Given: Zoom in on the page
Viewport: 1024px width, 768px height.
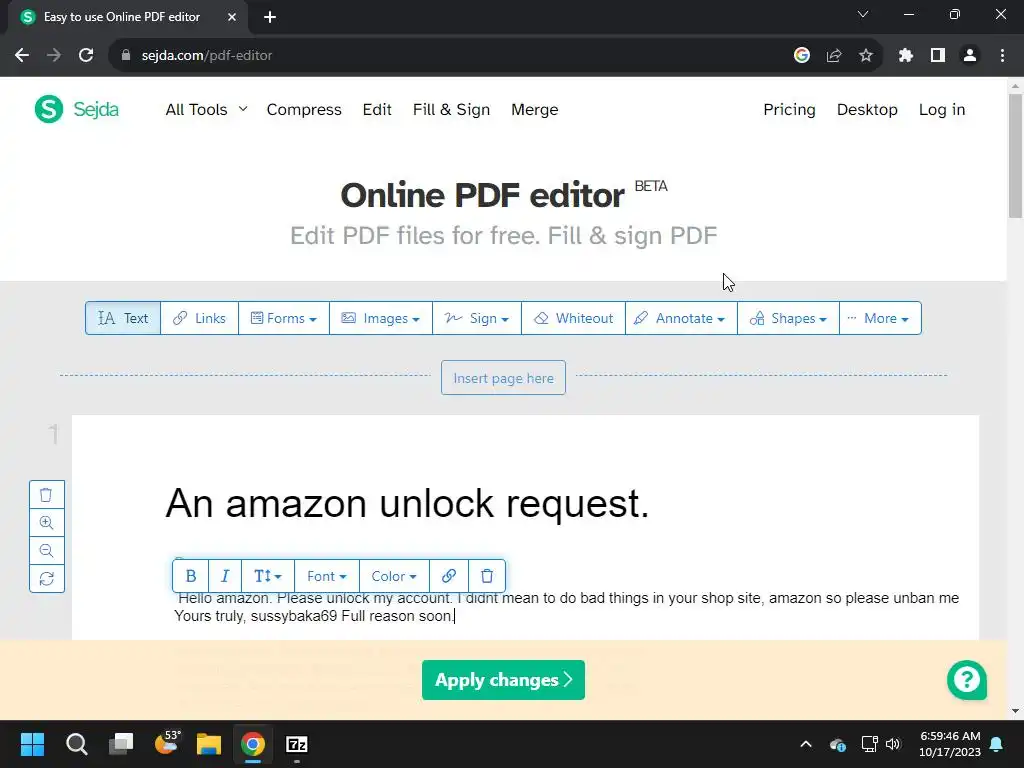Looking at the screenshot, I should pos(46,522).
